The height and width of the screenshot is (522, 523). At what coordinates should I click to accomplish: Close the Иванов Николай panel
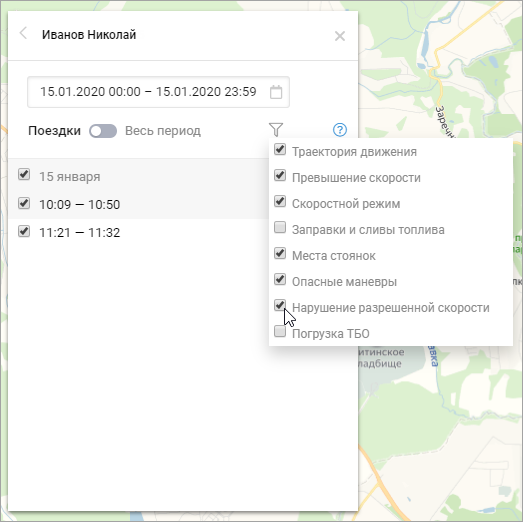point(340,36)
